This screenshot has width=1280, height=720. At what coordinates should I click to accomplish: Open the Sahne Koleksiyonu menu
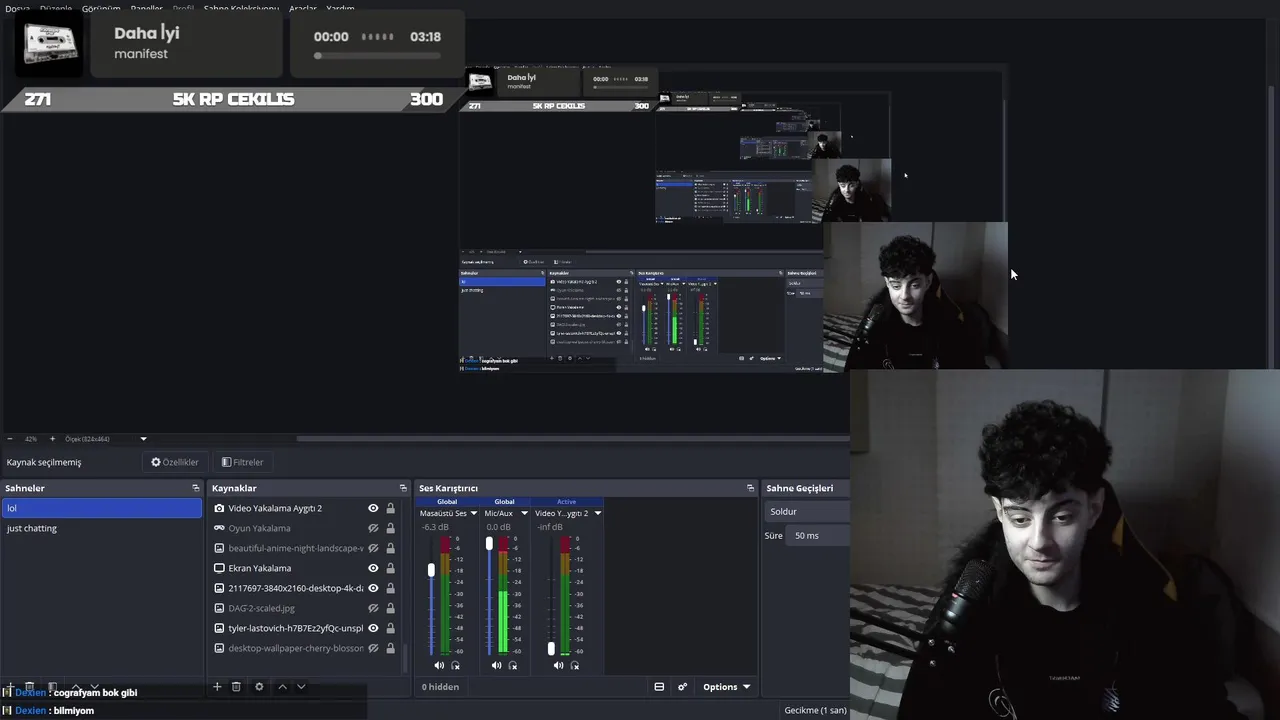pyautogui.click(x=241, y=8)
